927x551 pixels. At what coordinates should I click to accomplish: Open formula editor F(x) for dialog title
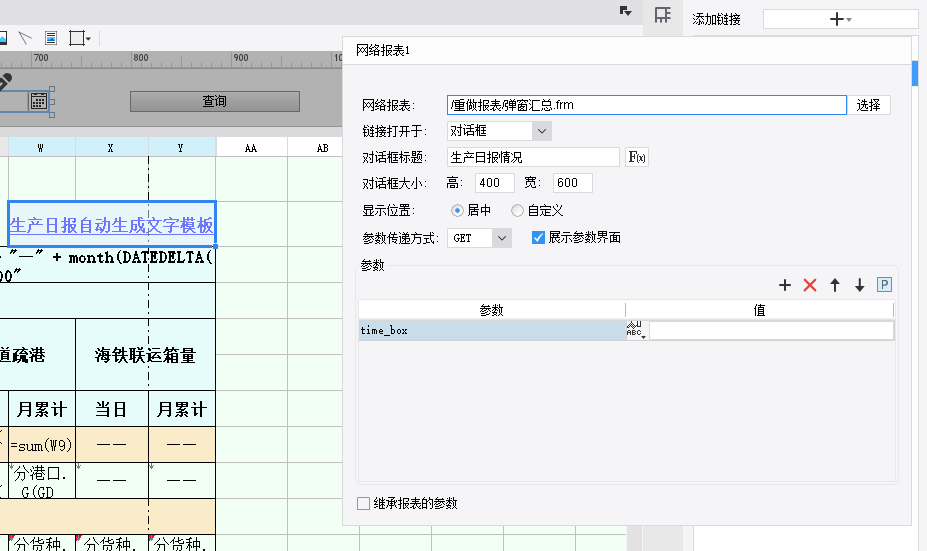coord(636,157)
